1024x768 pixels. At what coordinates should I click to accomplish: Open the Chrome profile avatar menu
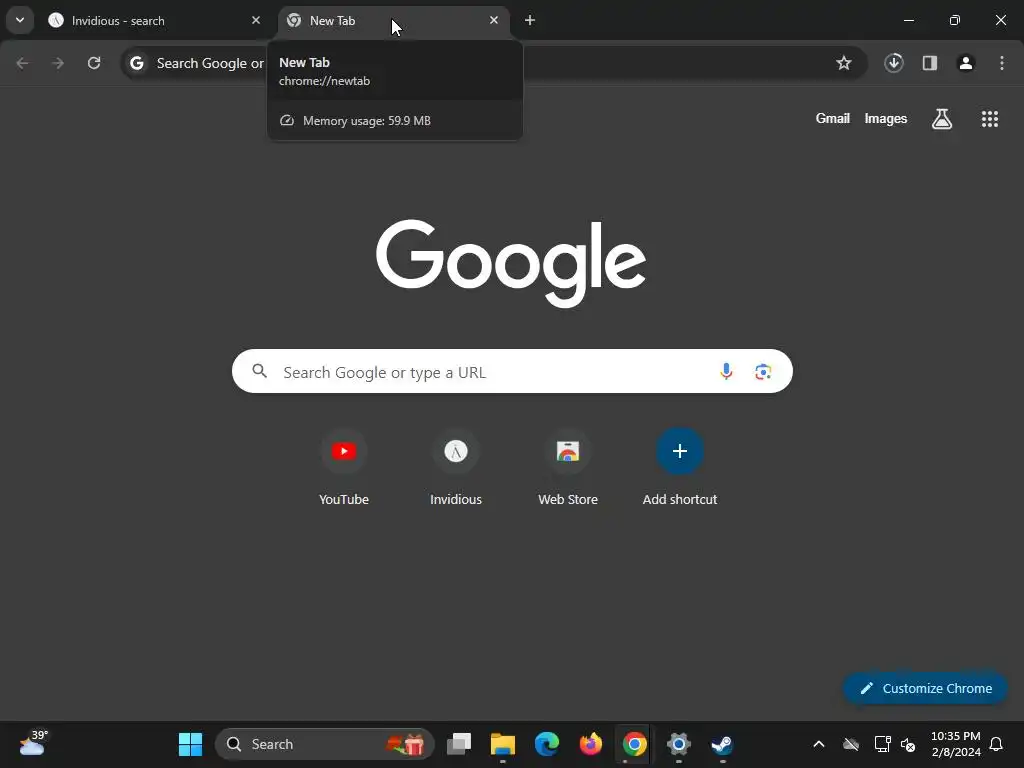tap(966, 63)
